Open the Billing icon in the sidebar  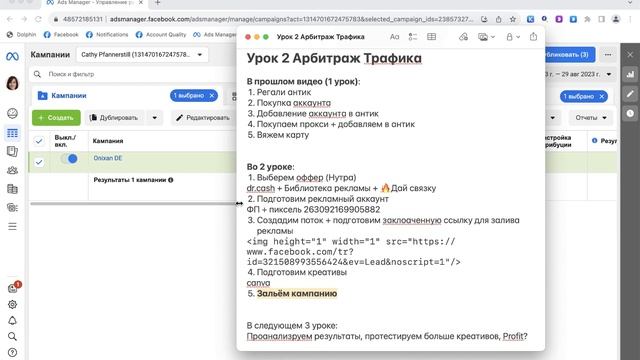[x=12, y=189]
